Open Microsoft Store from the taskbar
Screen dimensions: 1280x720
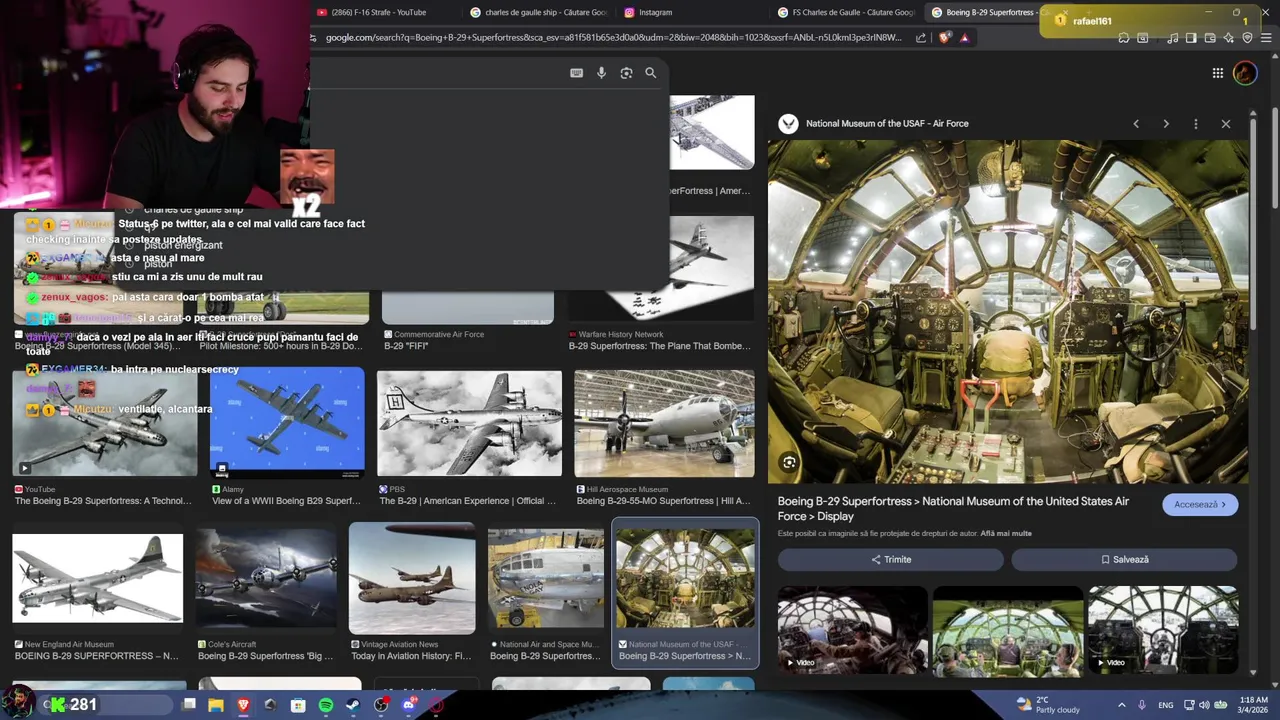298,705
